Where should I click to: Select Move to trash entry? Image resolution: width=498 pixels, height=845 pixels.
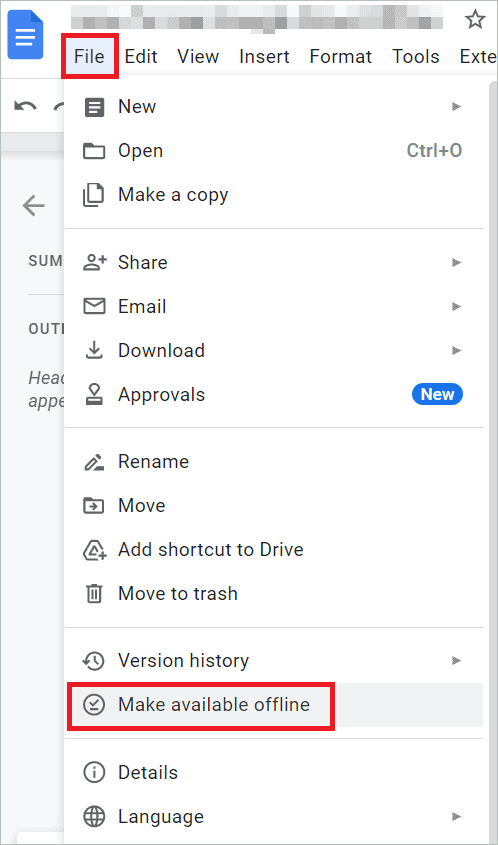coord(274,594)
